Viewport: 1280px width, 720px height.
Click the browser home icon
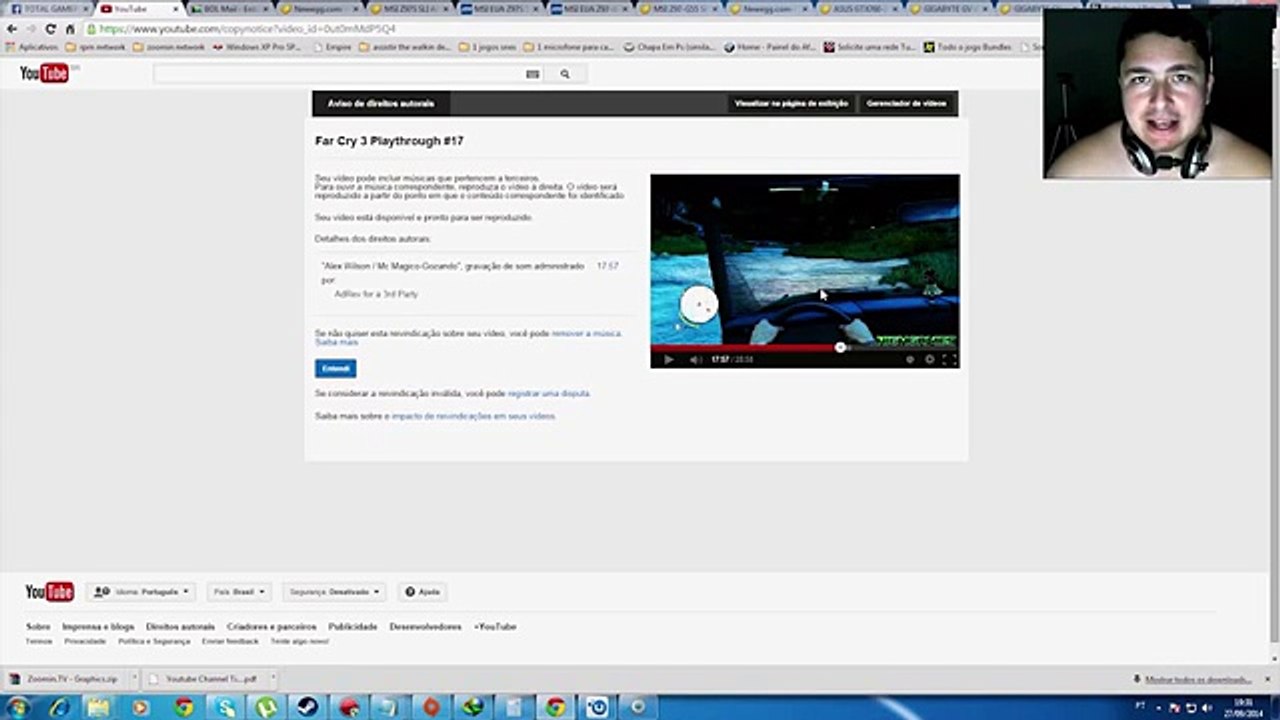[x=69, y=29]
